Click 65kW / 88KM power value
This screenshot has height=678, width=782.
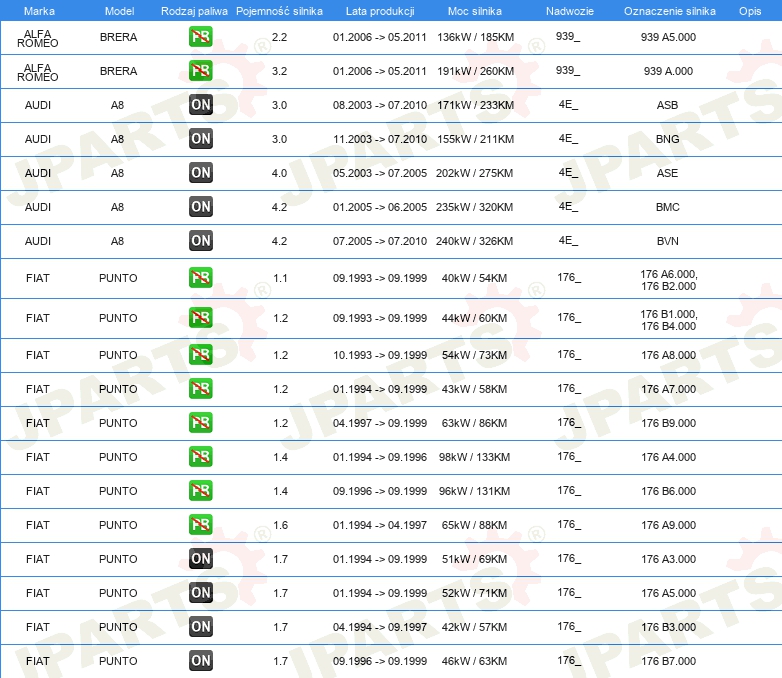click(x=474, y=524)
